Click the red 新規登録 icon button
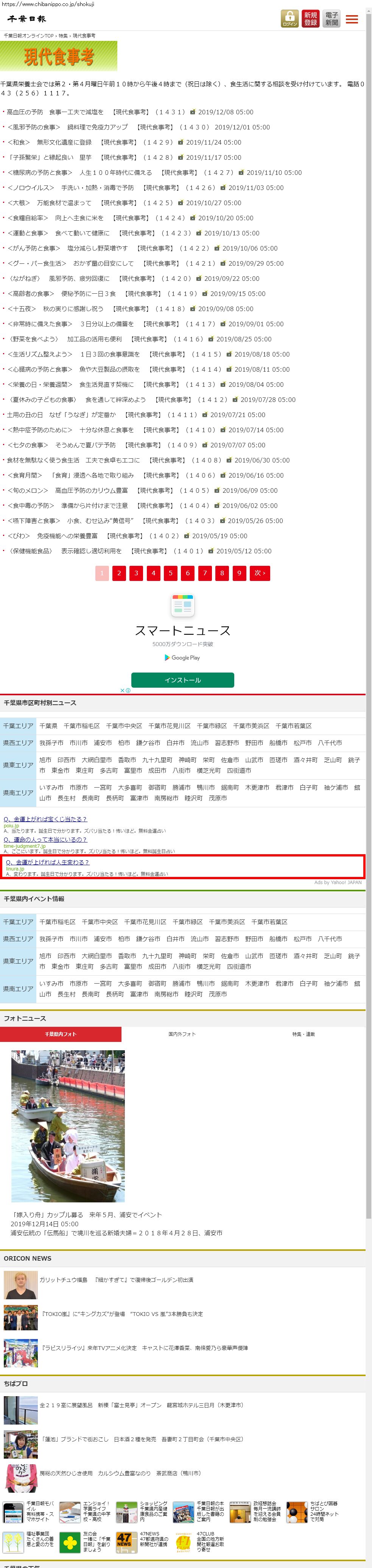Image resolution: width=372 pixels, height=1568 pixels. [x=311, y=18]
